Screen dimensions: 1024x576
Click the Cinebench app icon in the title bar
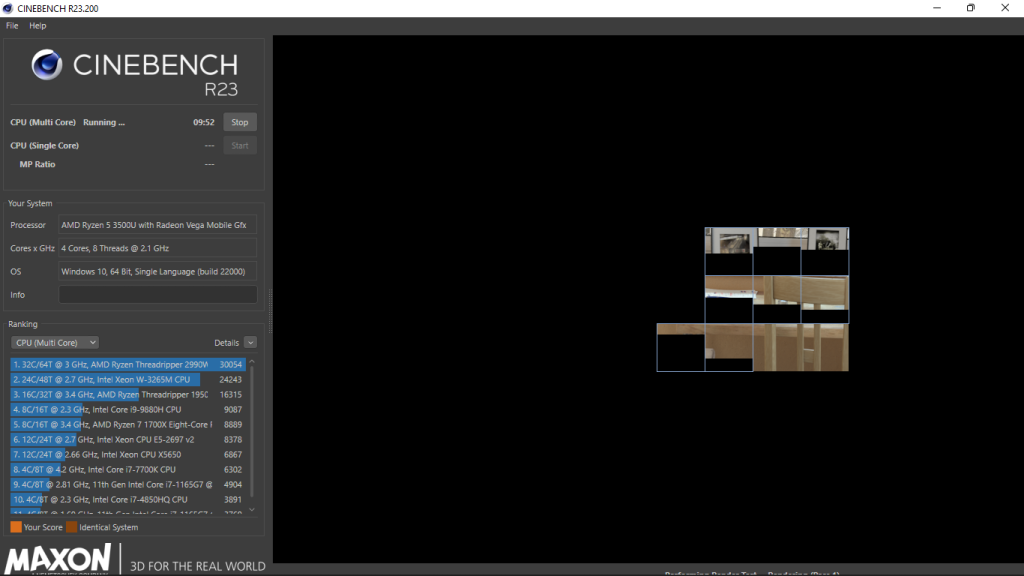[x=9, y=7]
